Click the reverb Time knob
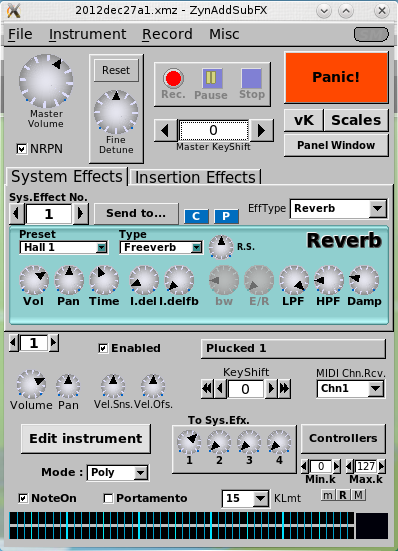Viewport: 398px width, 551px height. click(104, 280)
